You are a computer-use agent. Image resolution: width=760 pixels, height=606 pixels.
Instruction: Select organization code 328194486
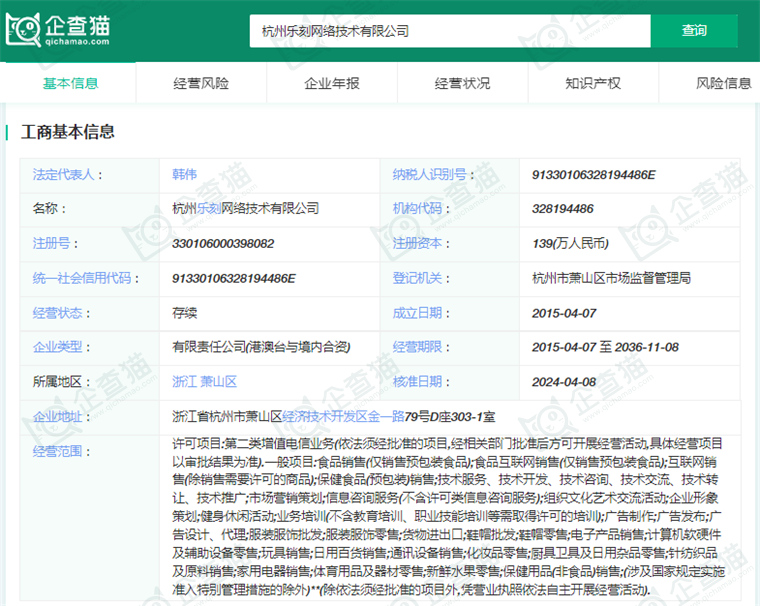click(563, 209)
